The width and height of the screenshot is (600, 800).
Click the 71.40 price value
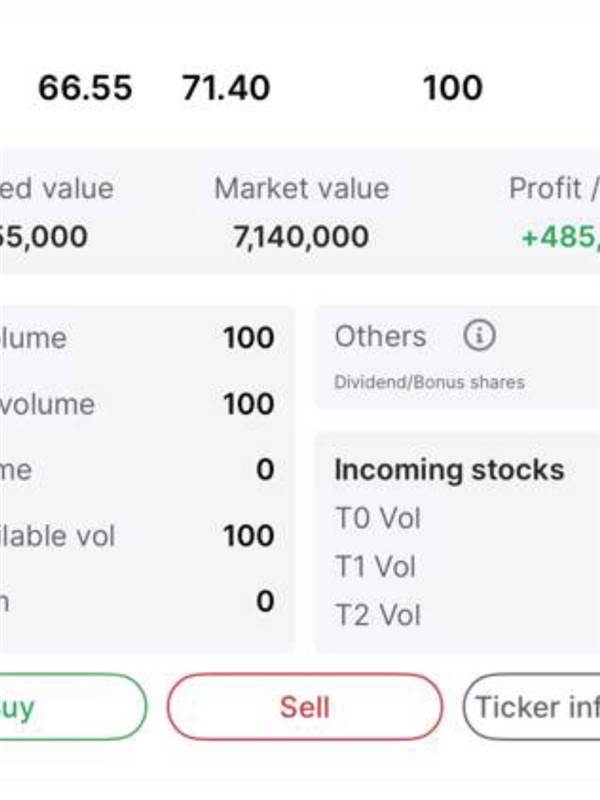pos(226,87)
